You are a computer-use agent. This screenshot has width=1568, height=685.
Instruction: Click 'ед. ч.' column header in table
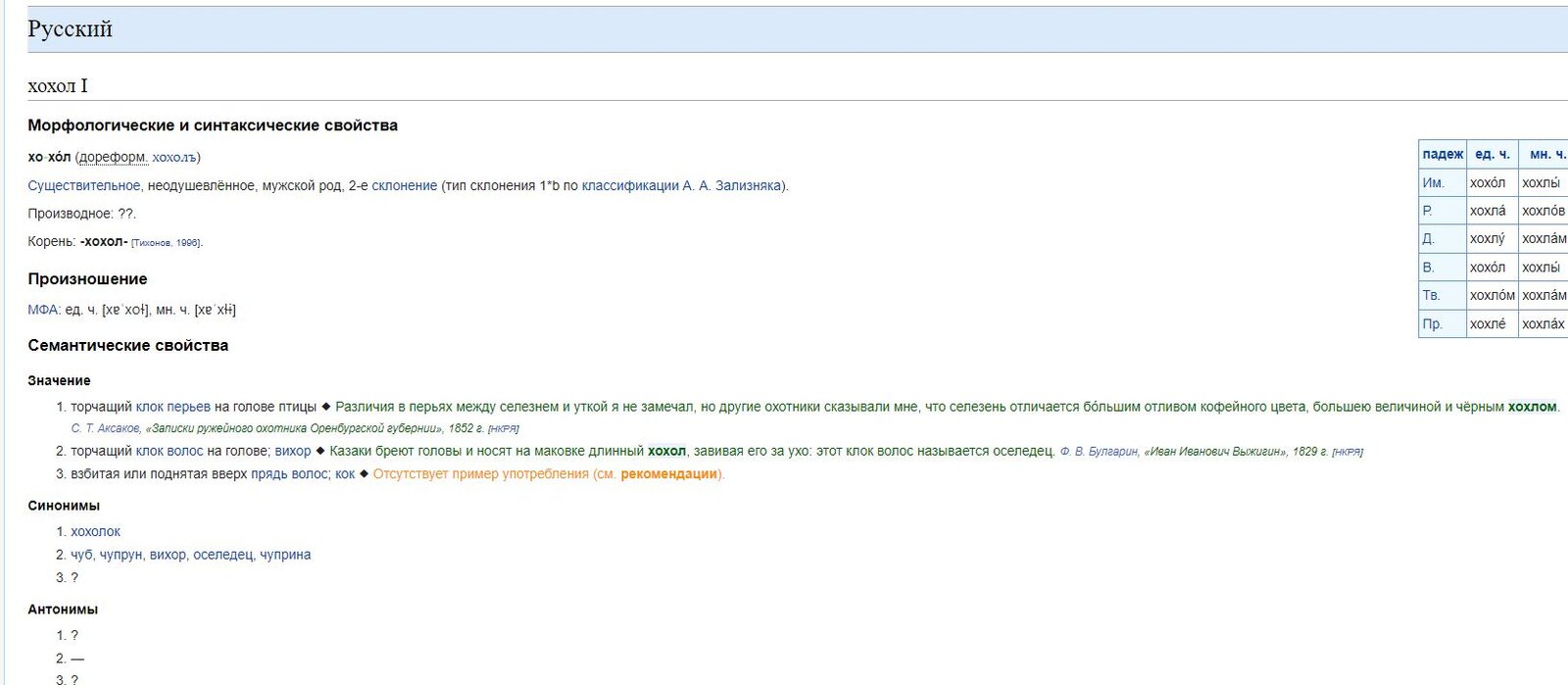click(x=1492, y=154)
